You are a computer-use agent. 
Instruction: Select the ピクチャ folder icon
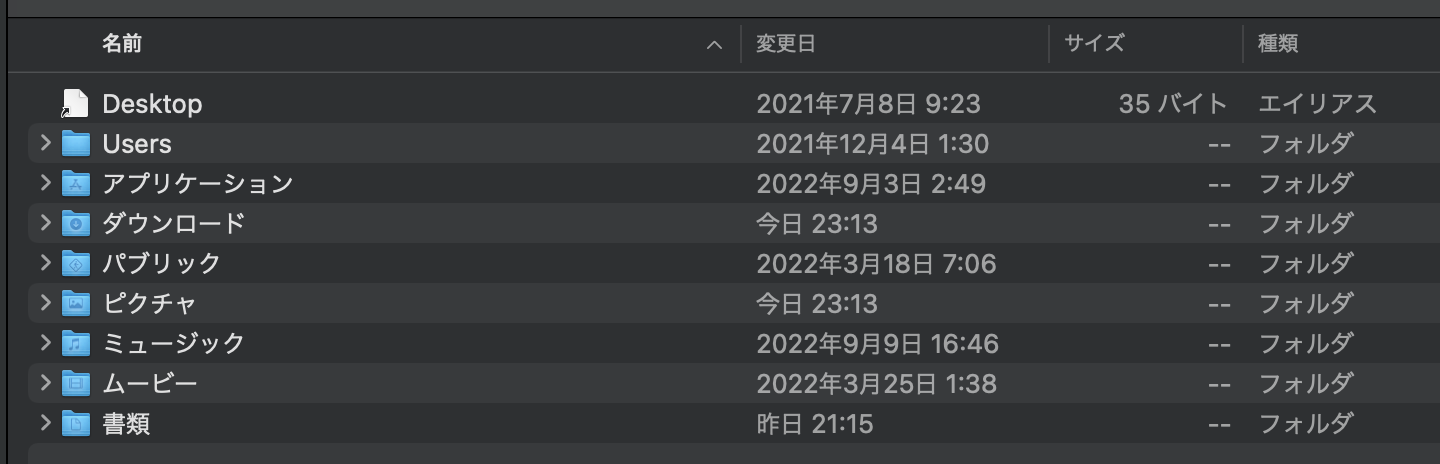76,304
